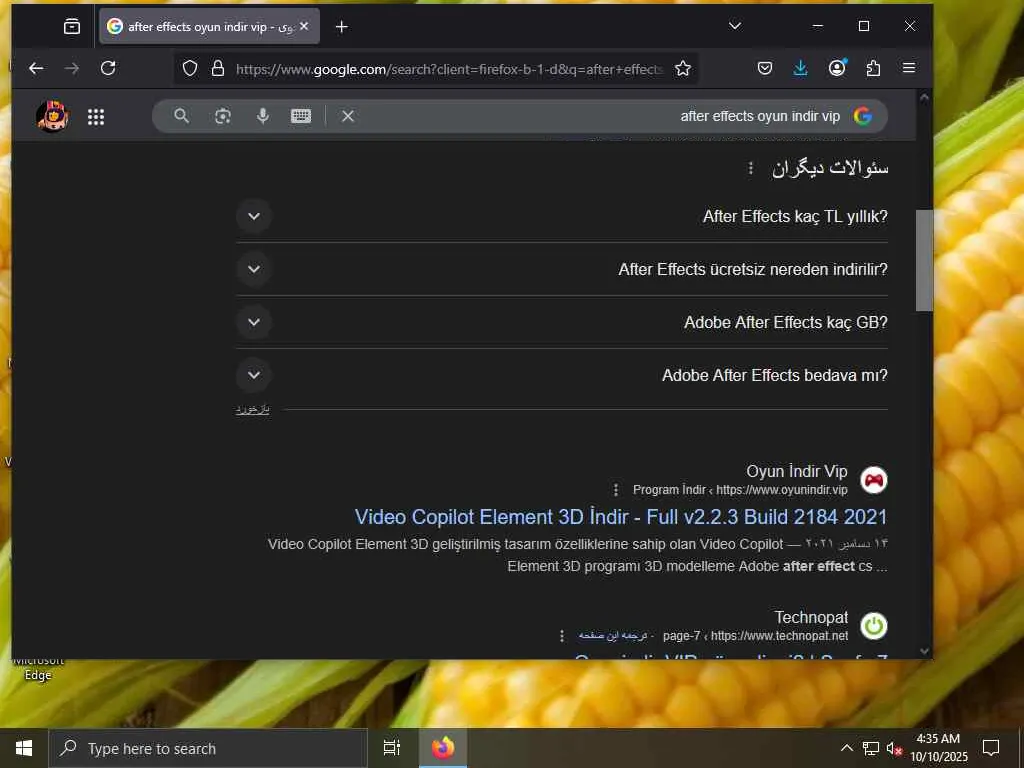Go back to previous page
This screenshot has height=768, width=1024.
36,68
